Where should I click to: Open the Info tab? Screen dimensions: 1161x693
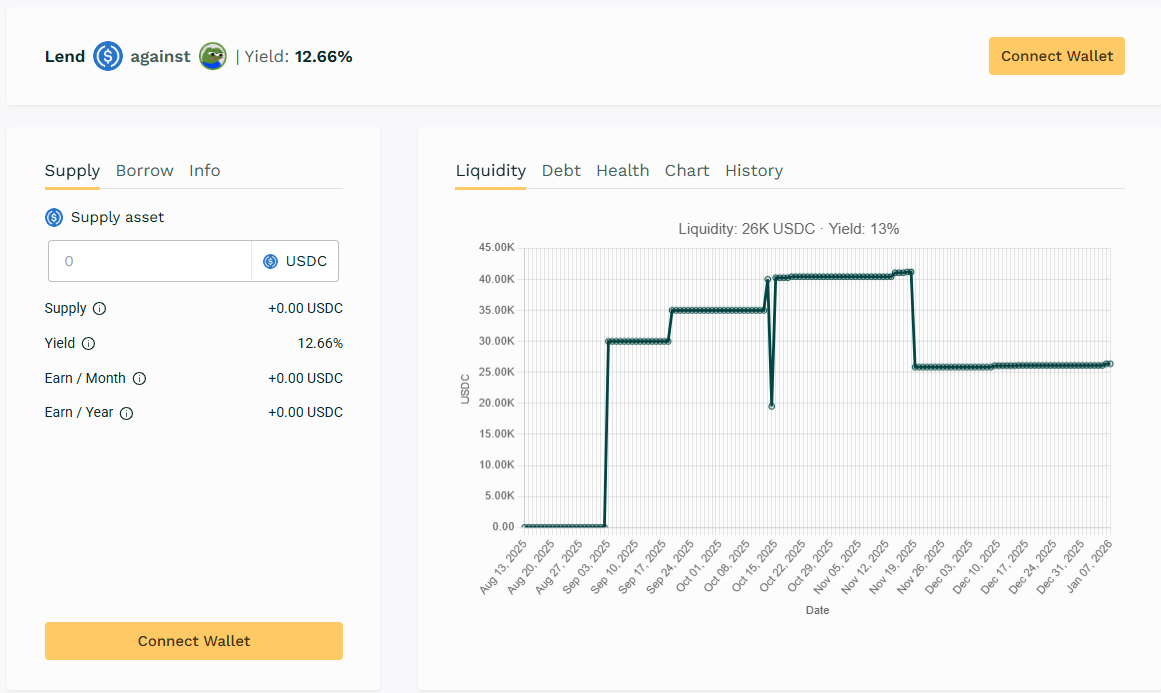[x=204, y=171]
